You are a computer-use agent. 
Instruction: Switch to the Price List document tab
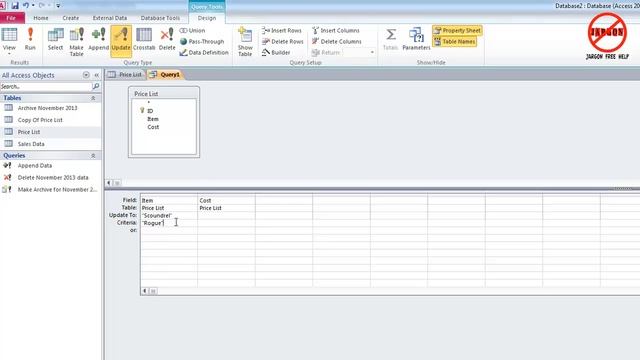(x=125, y=75)
